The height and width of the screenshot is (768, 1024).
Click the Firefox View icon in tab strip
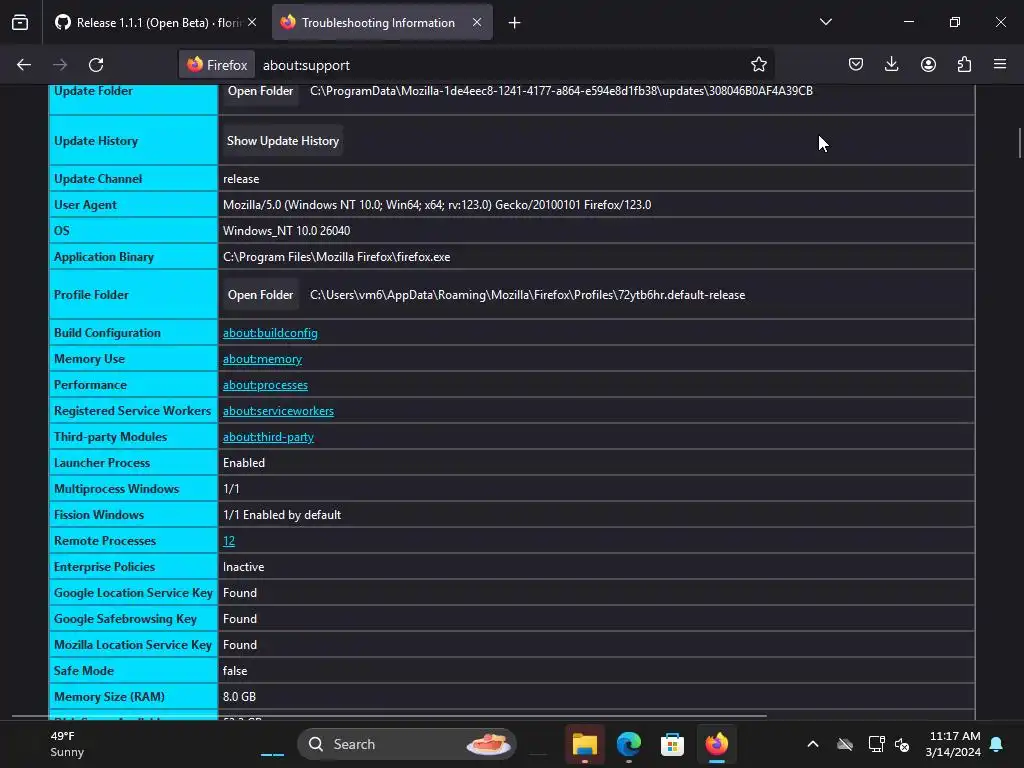tap(20, 23)
